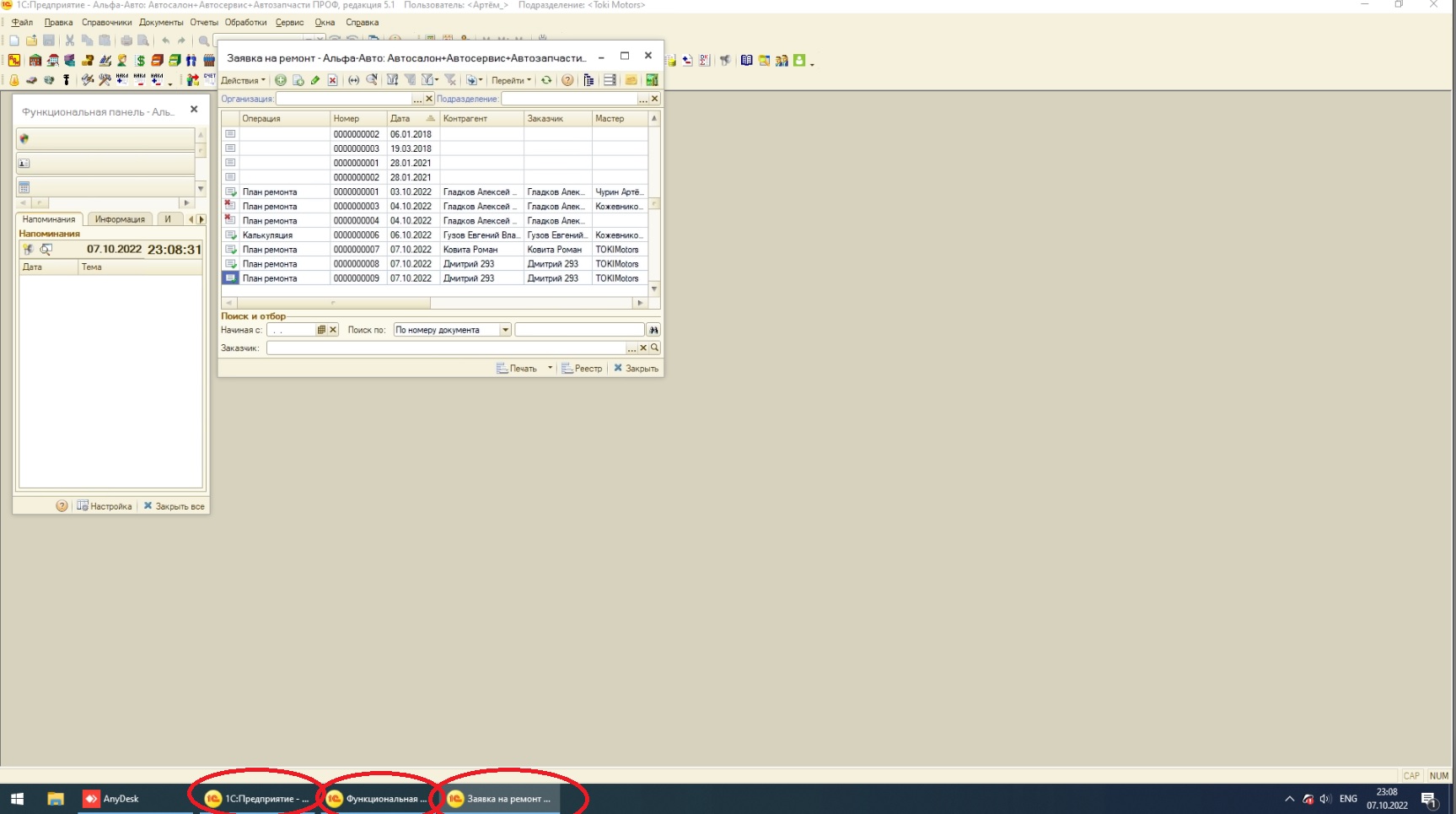Open File Explorer from the taskbar
Image resolution: width=1456 pixels, height=814 pixels.
[x=56, y=799]
